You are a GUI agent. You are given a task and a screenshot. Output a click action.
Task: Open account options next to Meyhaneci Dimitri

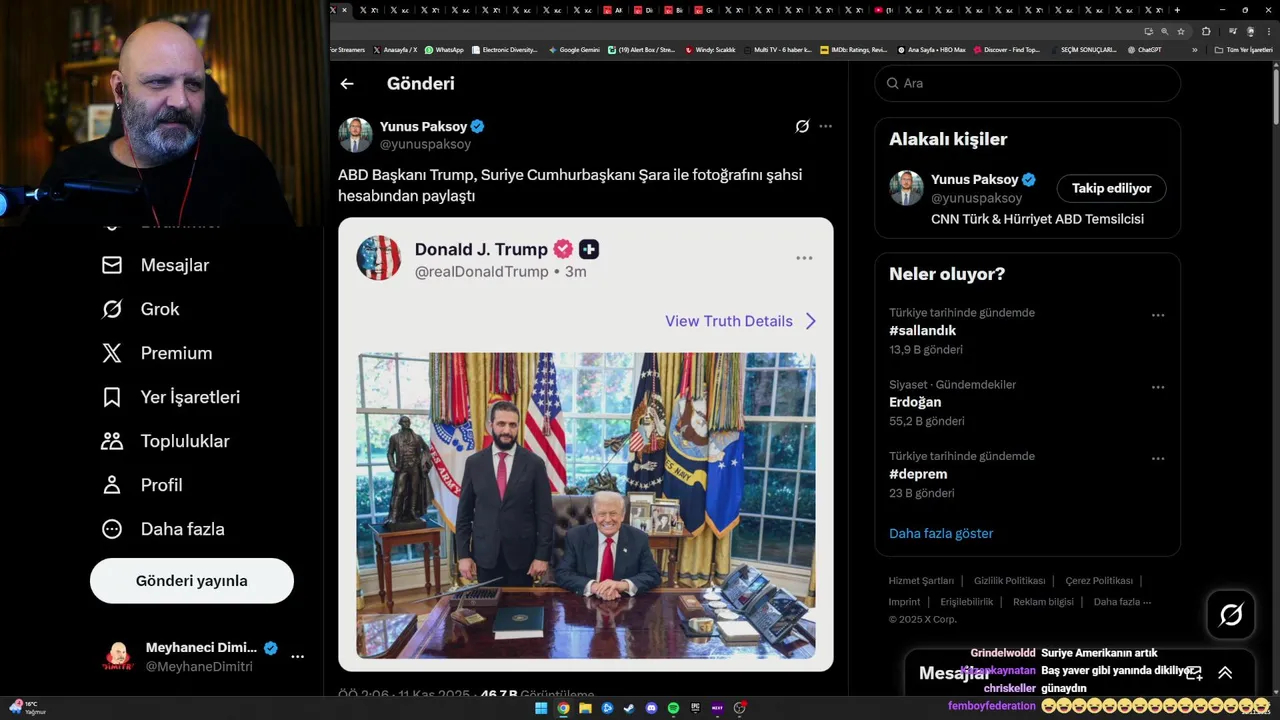[297, 657]
